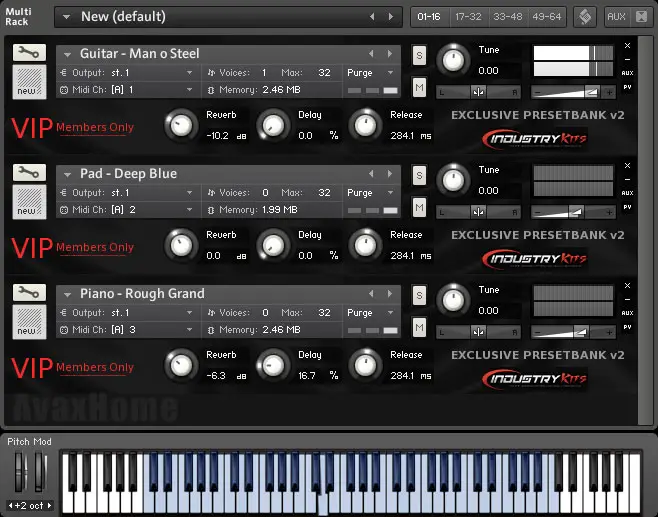Open the wrench edit icon for Guitar - Man o Steel
This screenshot has width=658, height=517.
coord(29,53)
